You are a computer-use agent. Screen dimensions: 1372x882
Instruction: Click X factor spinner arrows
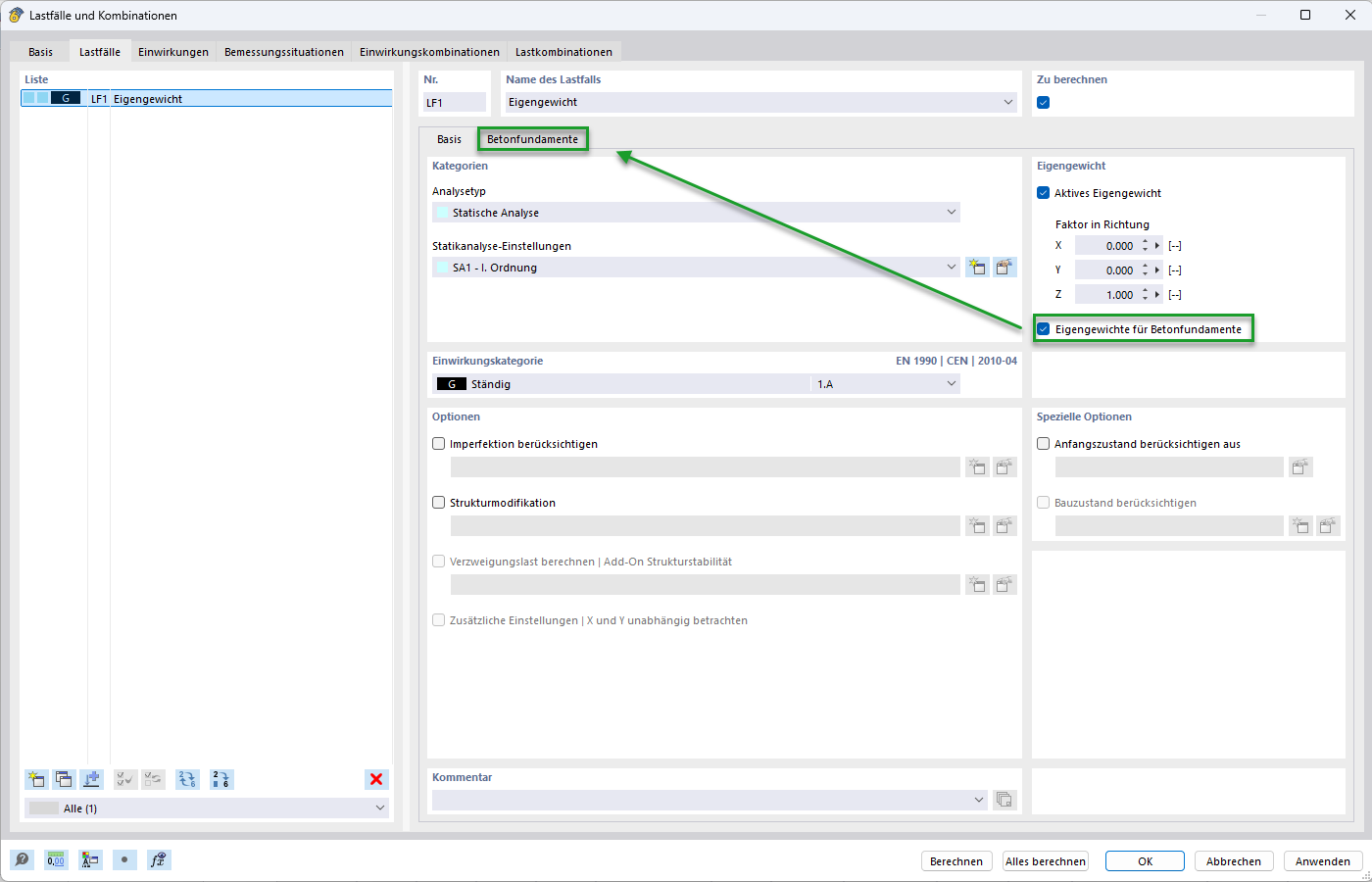1146,246
